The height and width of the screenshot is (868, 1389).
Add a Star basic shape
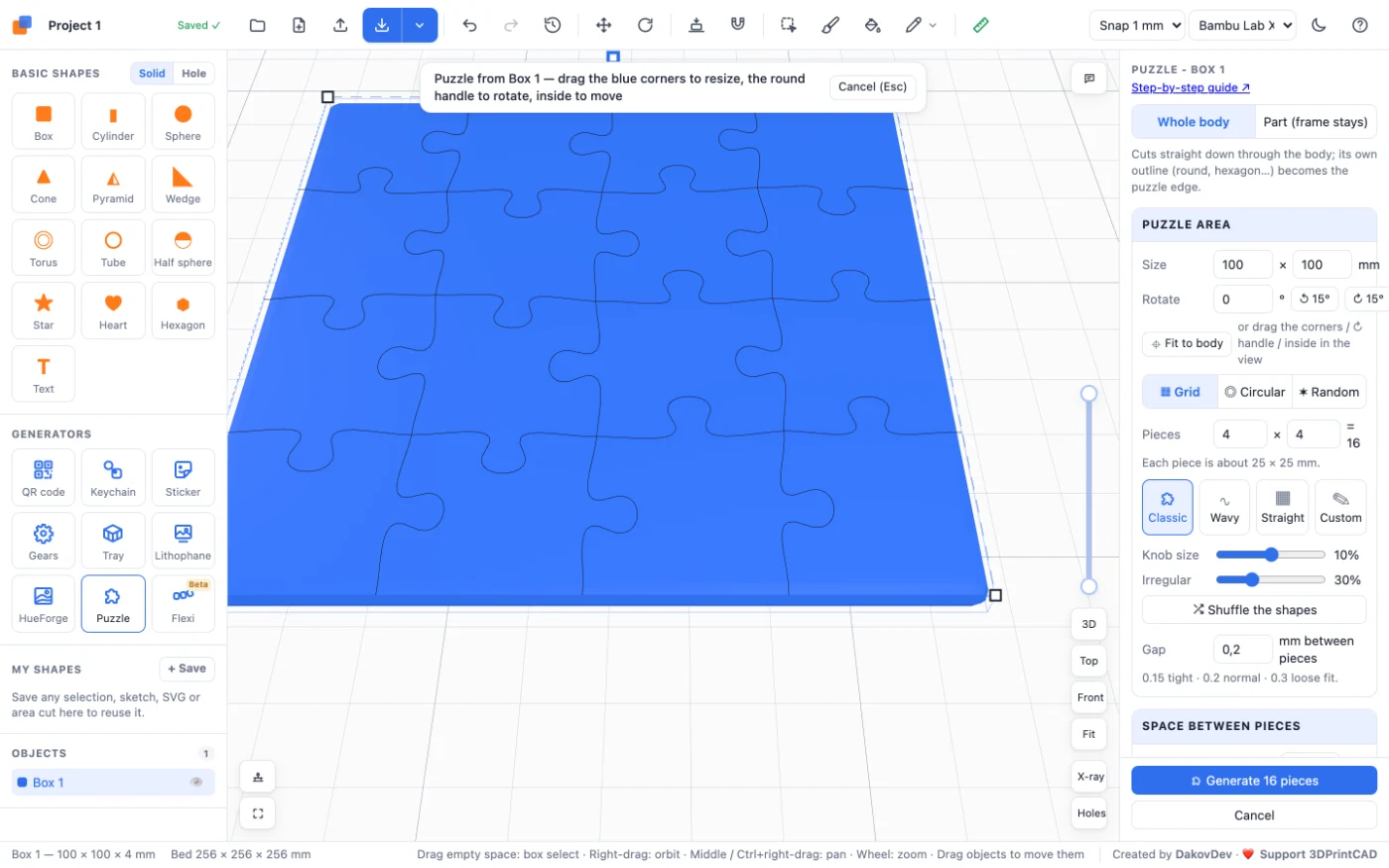pyautogui.click(x=44, y=310)
